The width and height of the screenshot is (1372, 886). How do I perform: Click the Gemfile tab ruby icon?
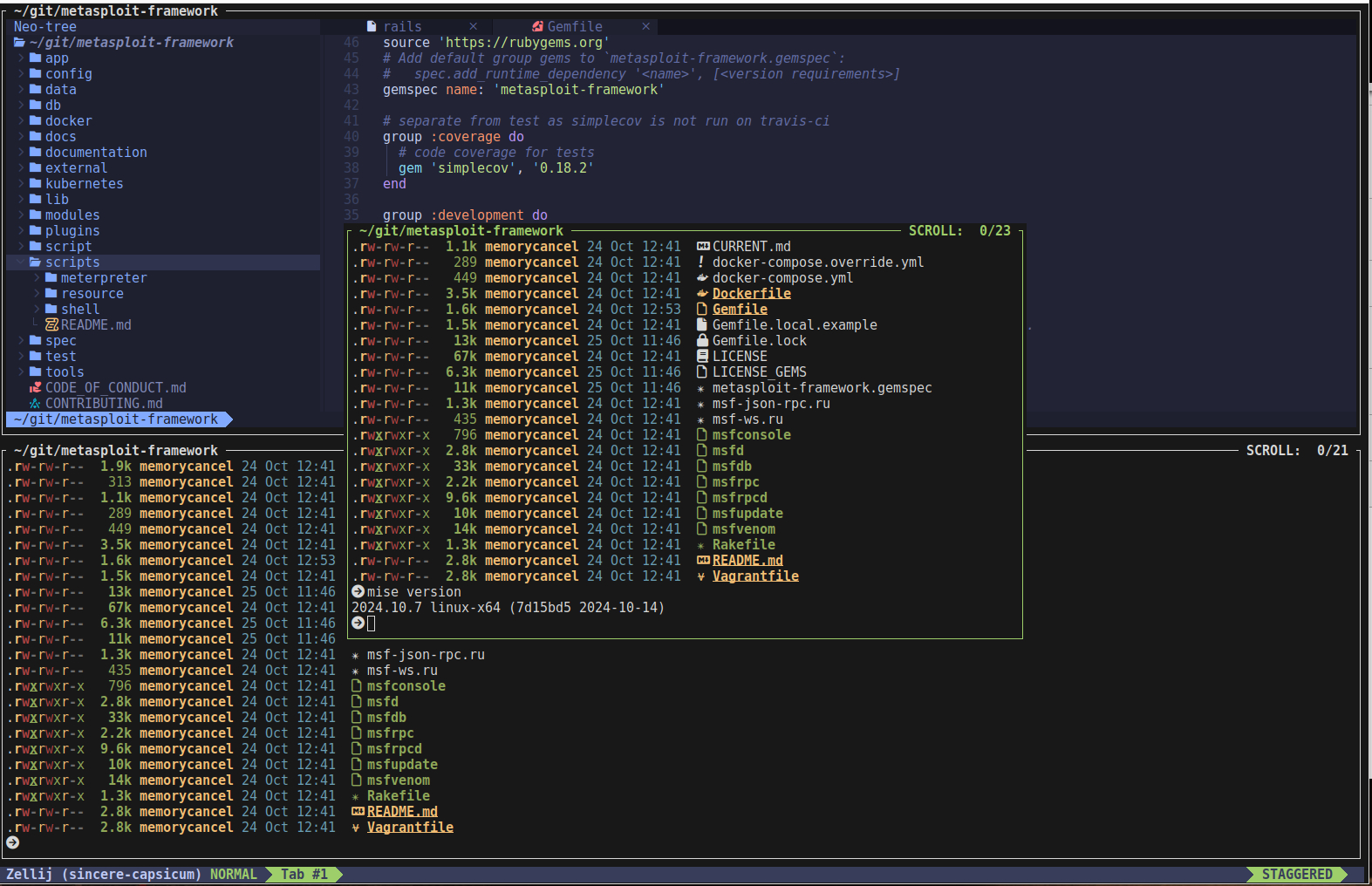pos(538,27)
